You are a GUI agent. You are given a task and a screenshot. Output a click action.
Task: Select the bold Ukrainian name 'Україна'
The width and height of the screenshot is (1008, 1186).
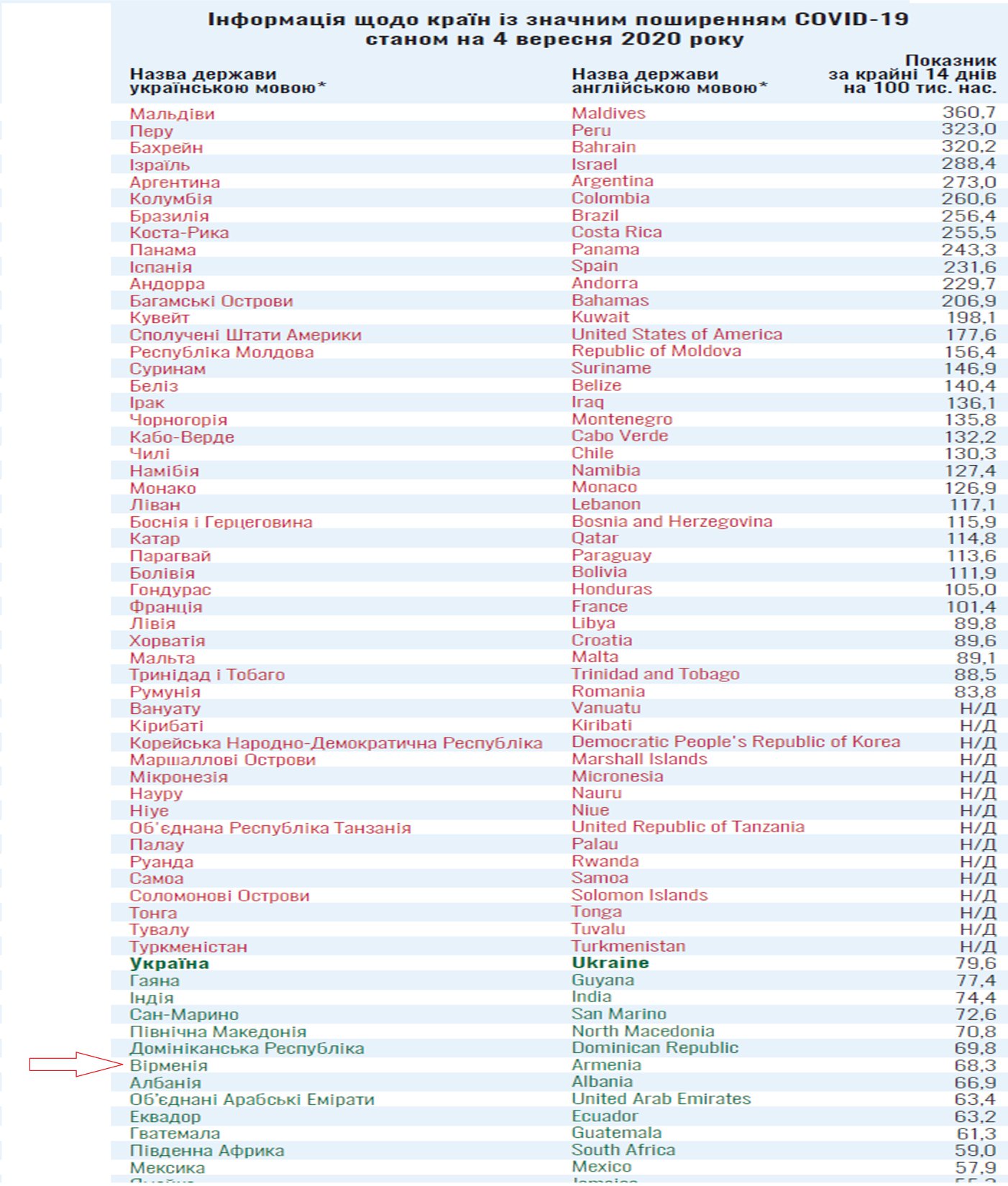click(169, 963)
